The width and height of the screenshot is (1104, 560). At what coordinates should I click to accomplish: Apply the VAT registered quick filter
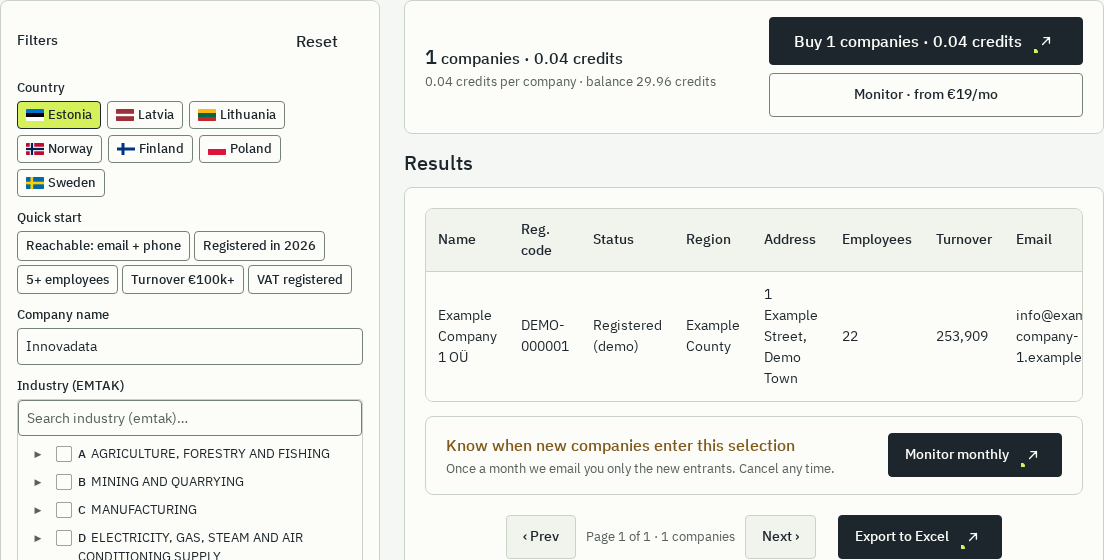coord(300,280)
